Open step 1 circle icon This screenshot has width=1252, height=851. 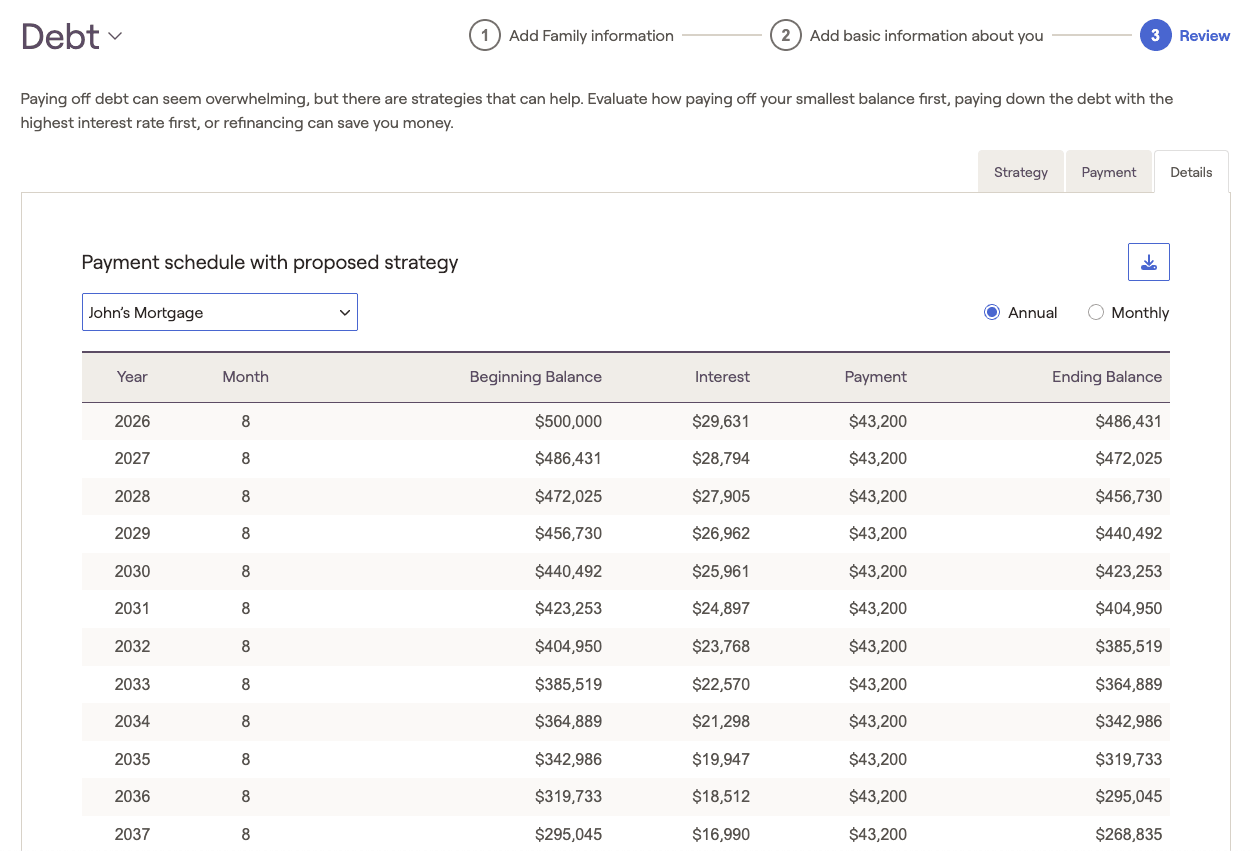tap(485, 36)
